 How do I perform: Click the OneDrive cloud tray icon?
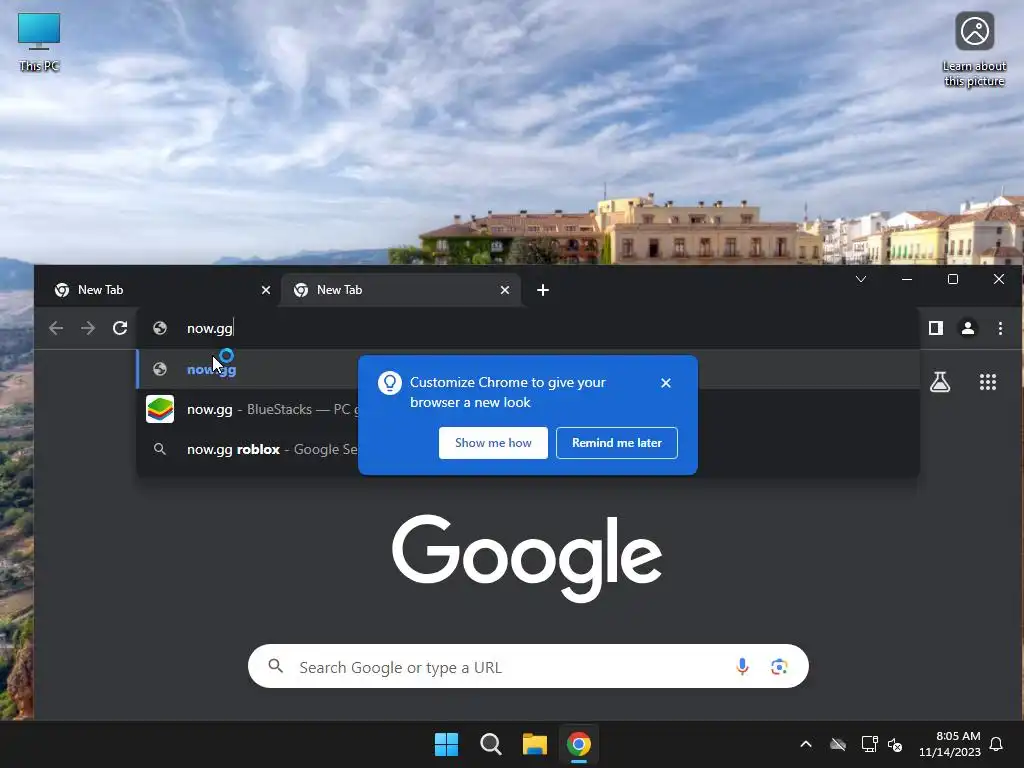point(838,744)
